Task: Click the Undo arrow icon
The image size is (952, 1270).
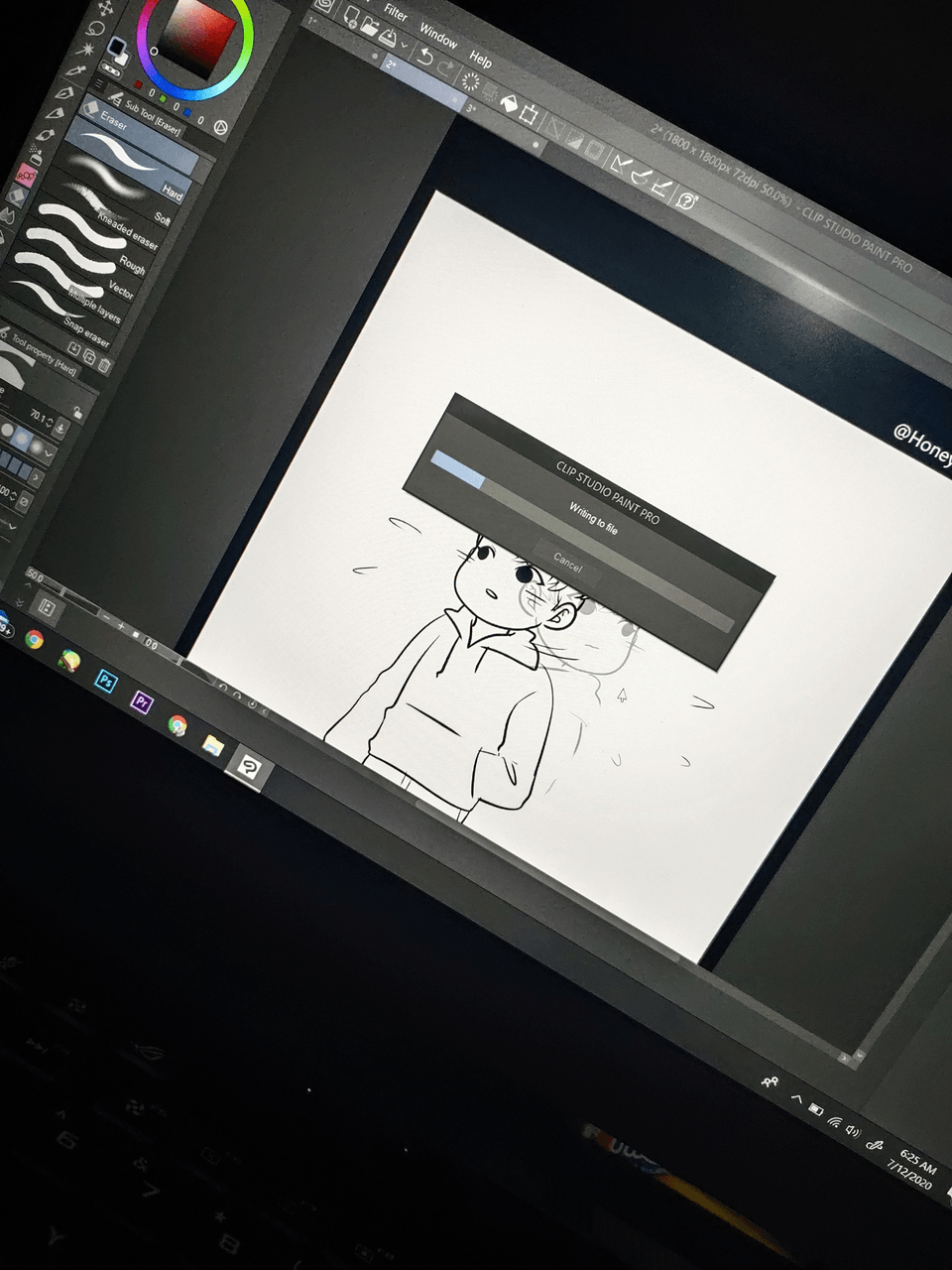Action: click(426, 57)
